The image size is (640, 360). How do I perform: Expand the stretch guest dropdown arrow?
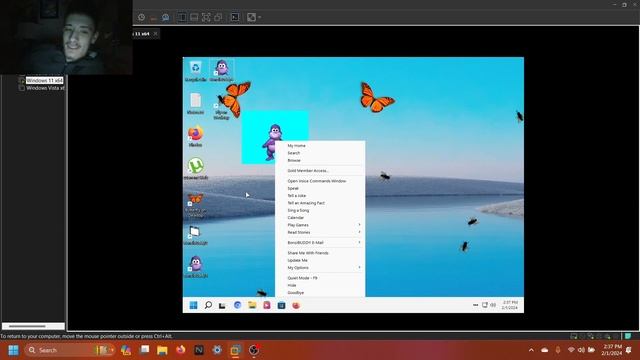coord(260,18)
